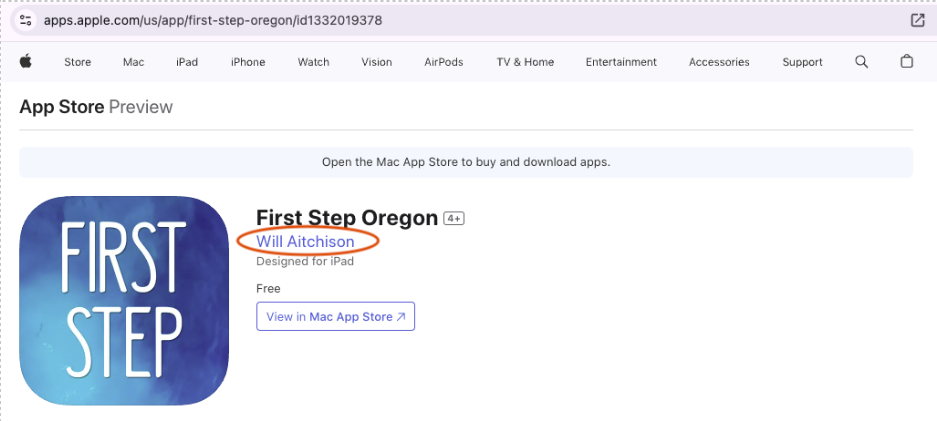Open the Watch menu
This screenshot has height=421, width=937.
(314, 62)
